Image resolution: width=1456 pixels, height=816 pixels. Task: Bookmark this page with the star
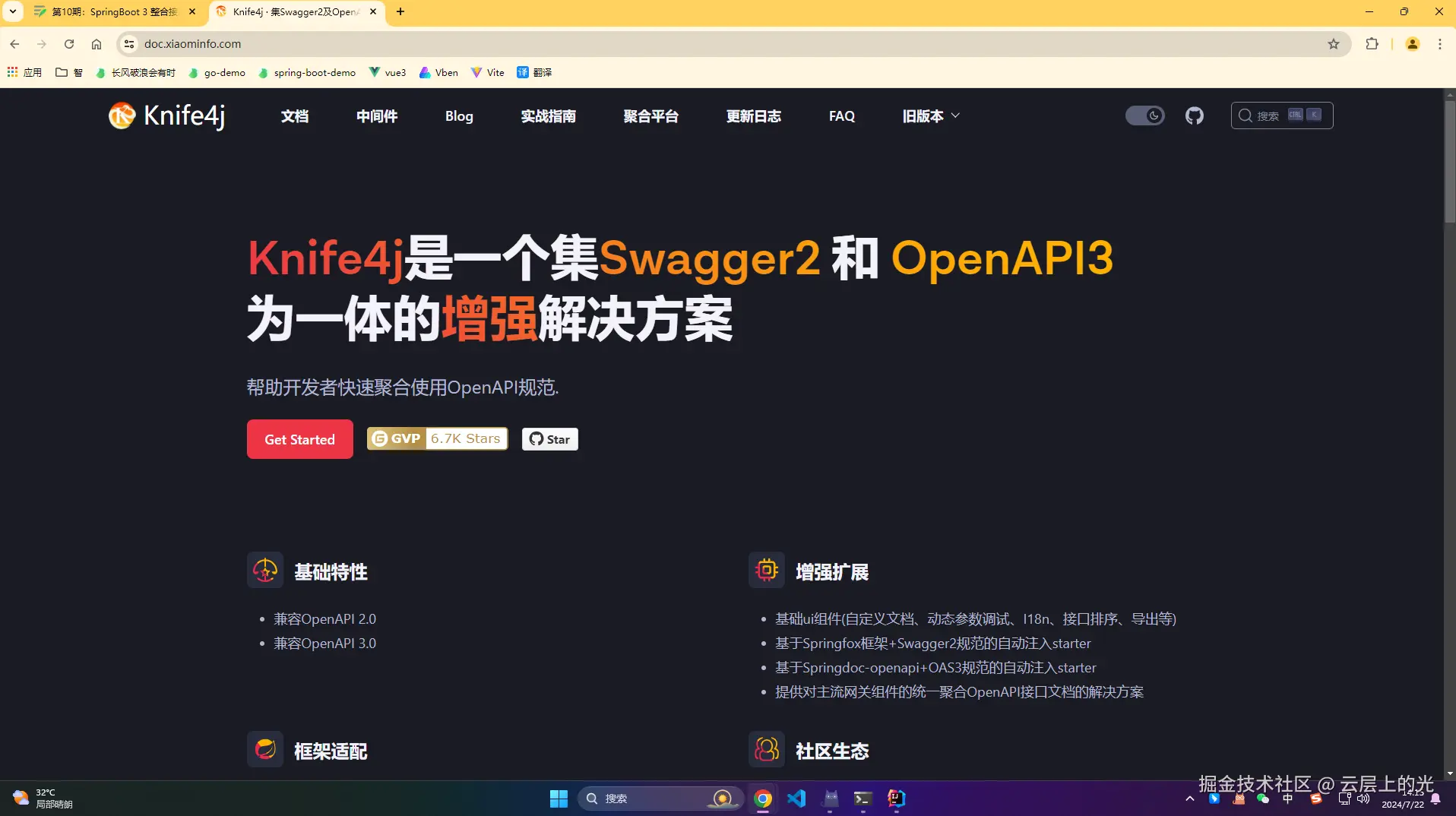(x=1334, y=44)
